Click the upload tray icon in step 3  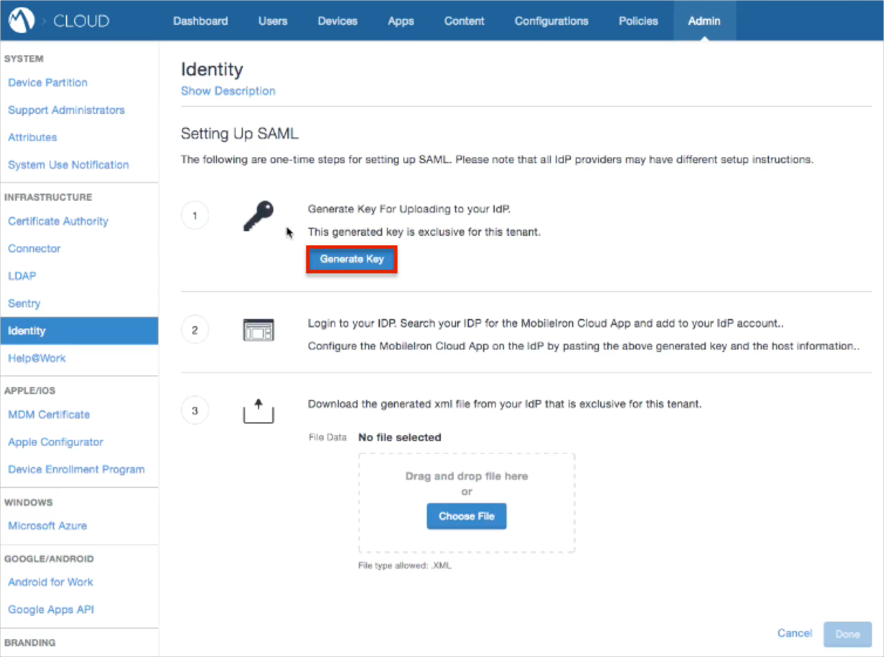pos(257,409)
